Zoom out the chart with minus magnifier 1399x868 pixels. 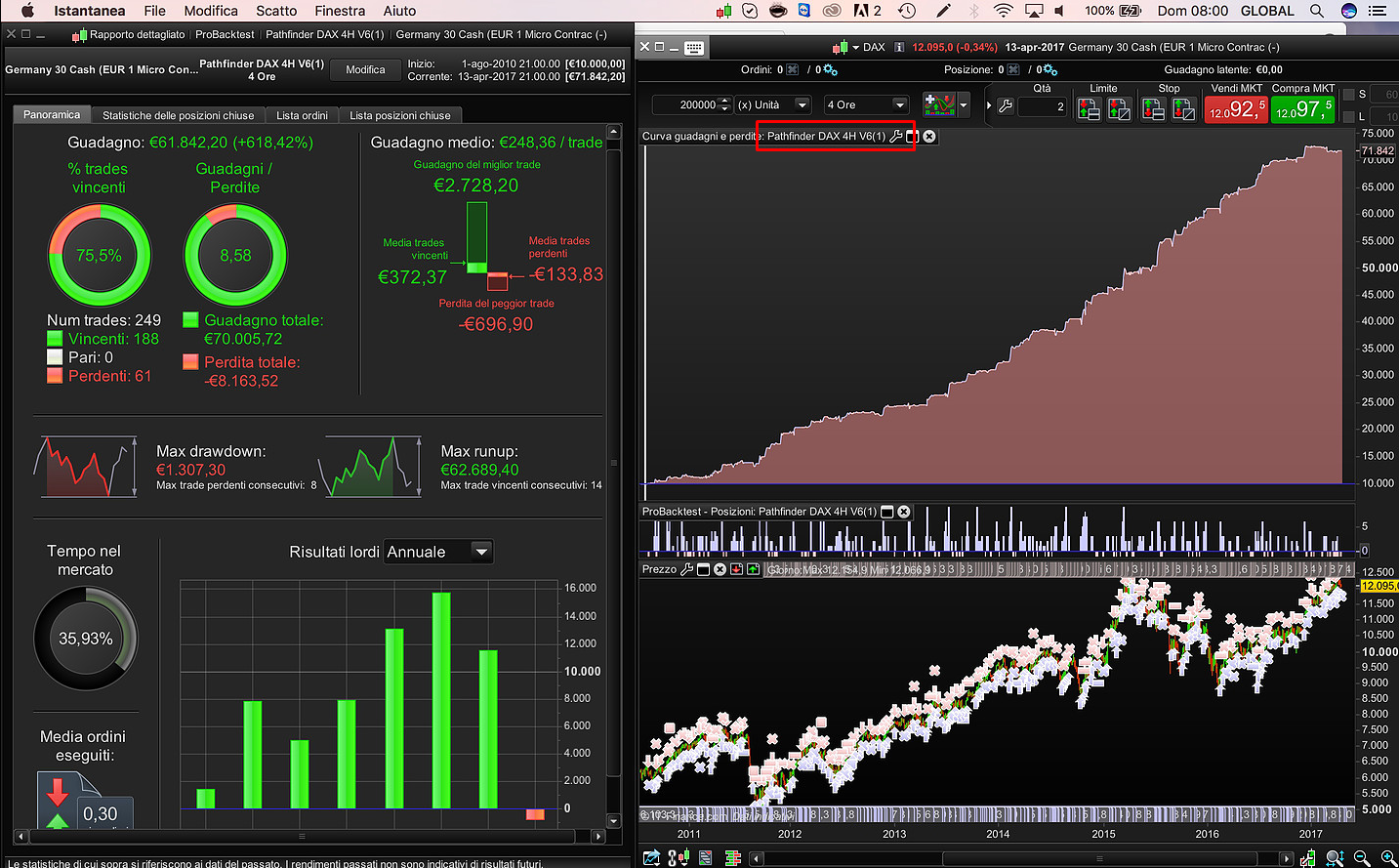(1362, 858)
